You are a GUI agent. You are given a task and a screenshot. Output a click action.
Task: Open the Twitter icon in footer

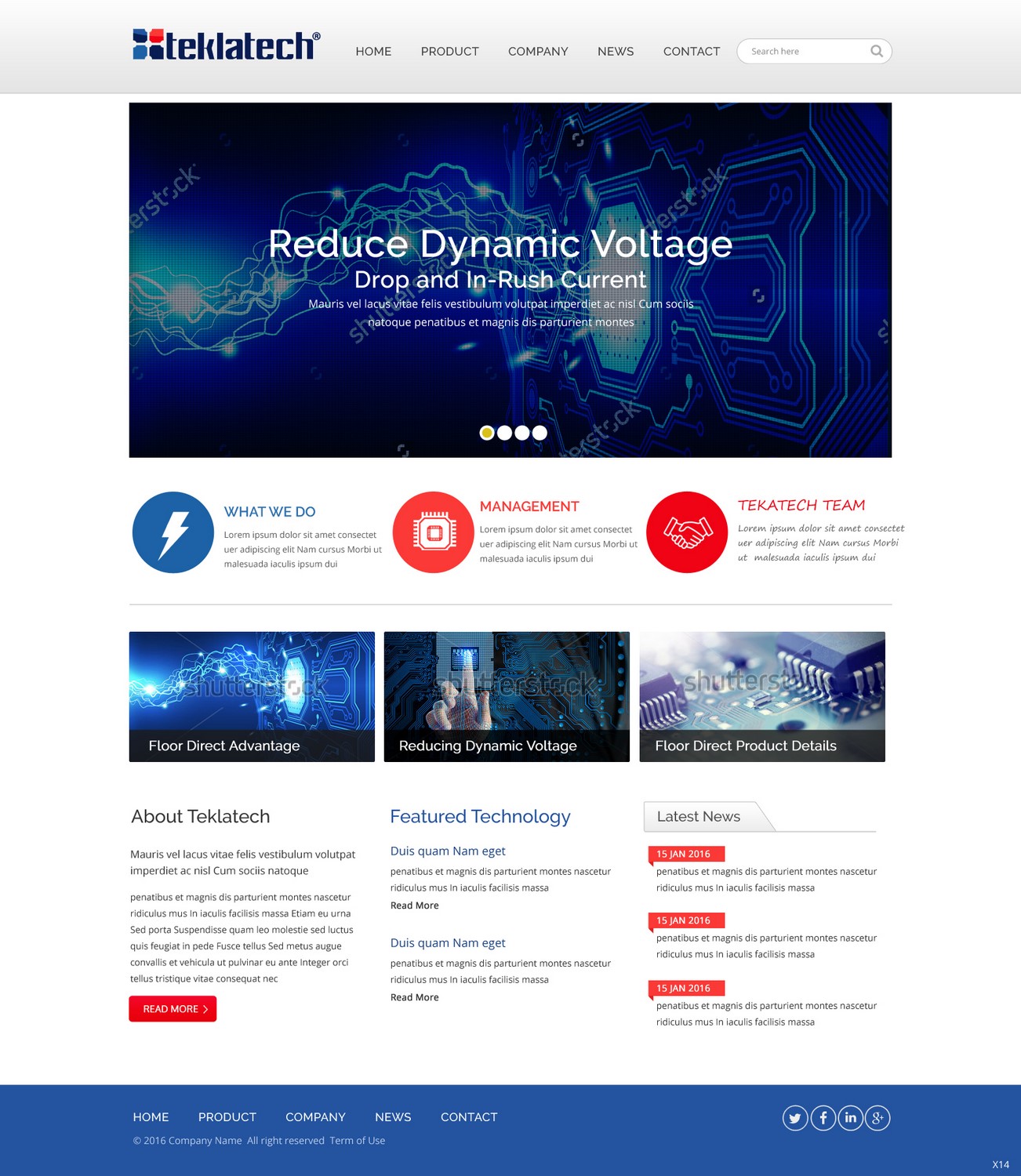[795, 1118]
